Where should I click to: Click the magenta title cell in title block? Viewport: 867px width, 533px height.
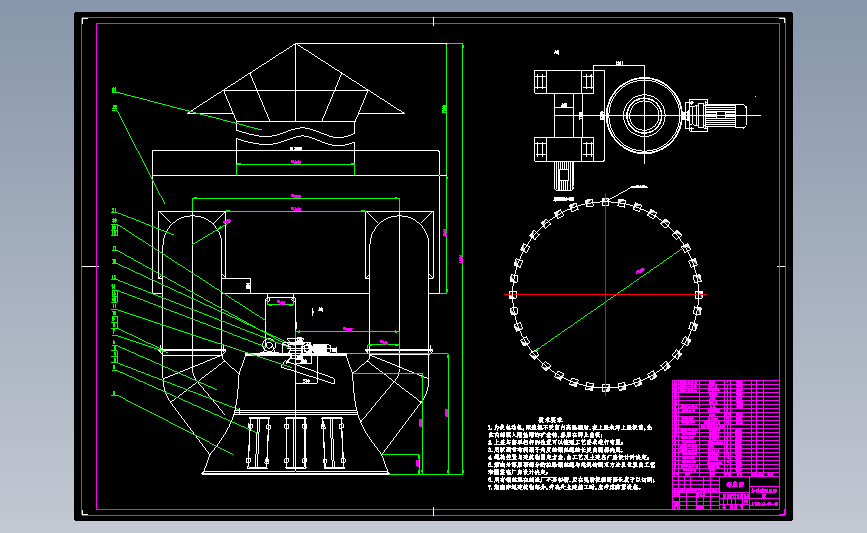[735, 484]
